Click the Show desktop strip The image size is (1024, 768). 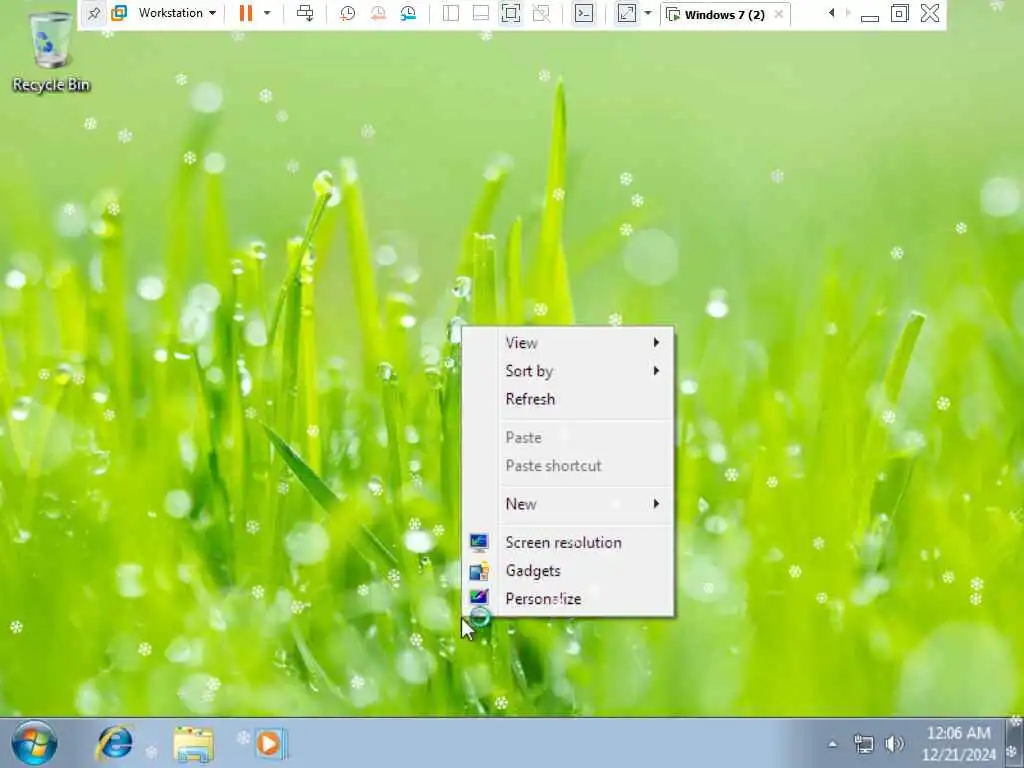[1015, 743]
